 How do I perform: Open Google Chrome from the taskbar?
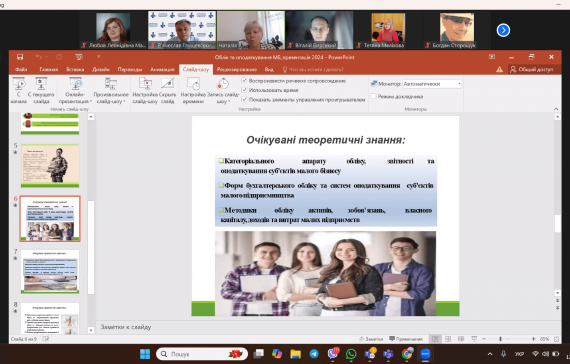pyautogui.click(x=407, y=354)
